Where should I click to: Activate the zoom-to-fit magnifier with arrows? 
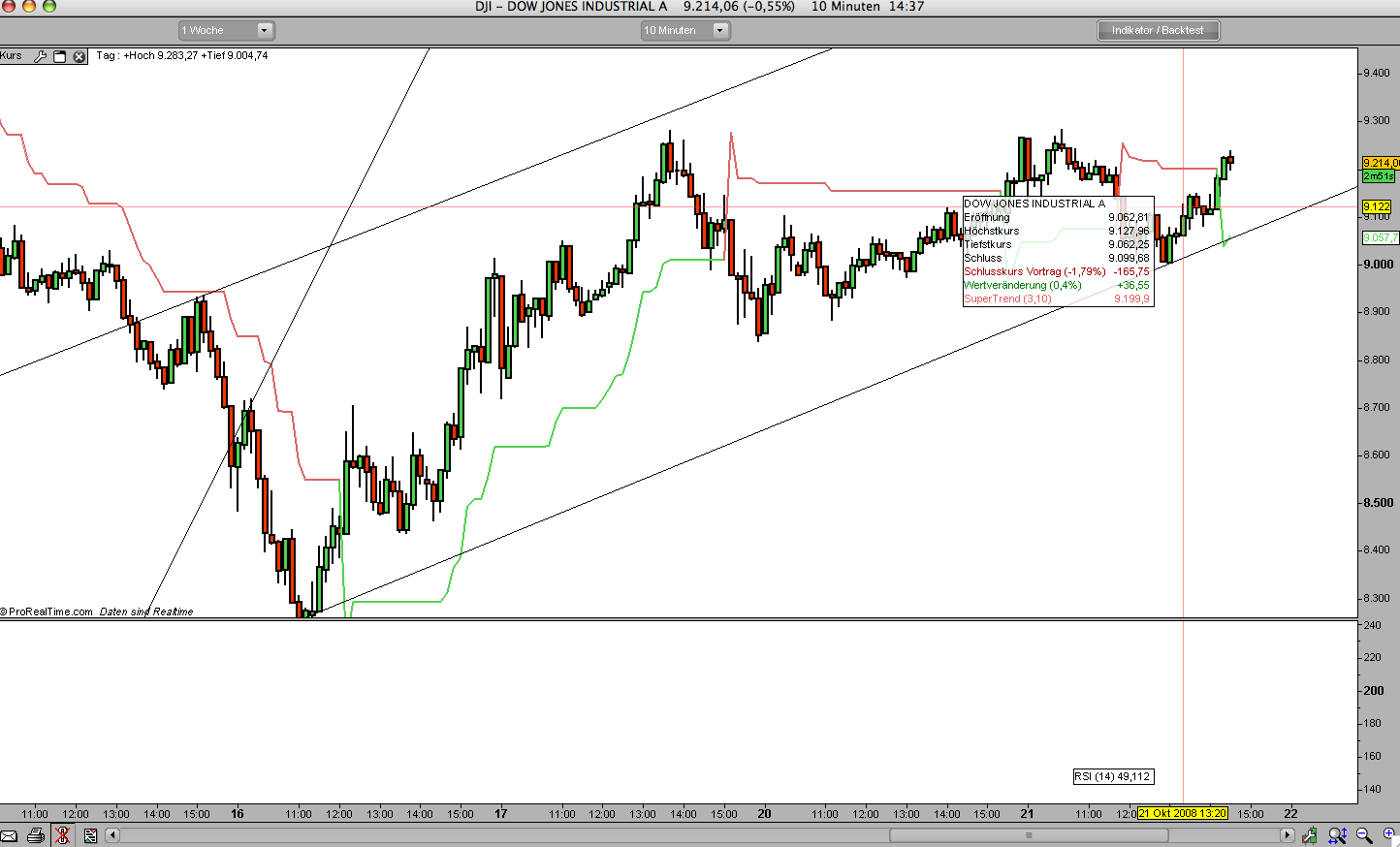1338,835
